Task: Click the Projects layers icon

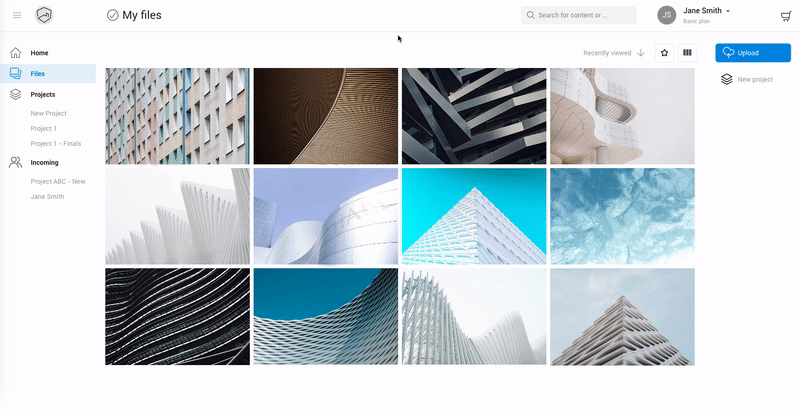Action: tap(16, 94)
